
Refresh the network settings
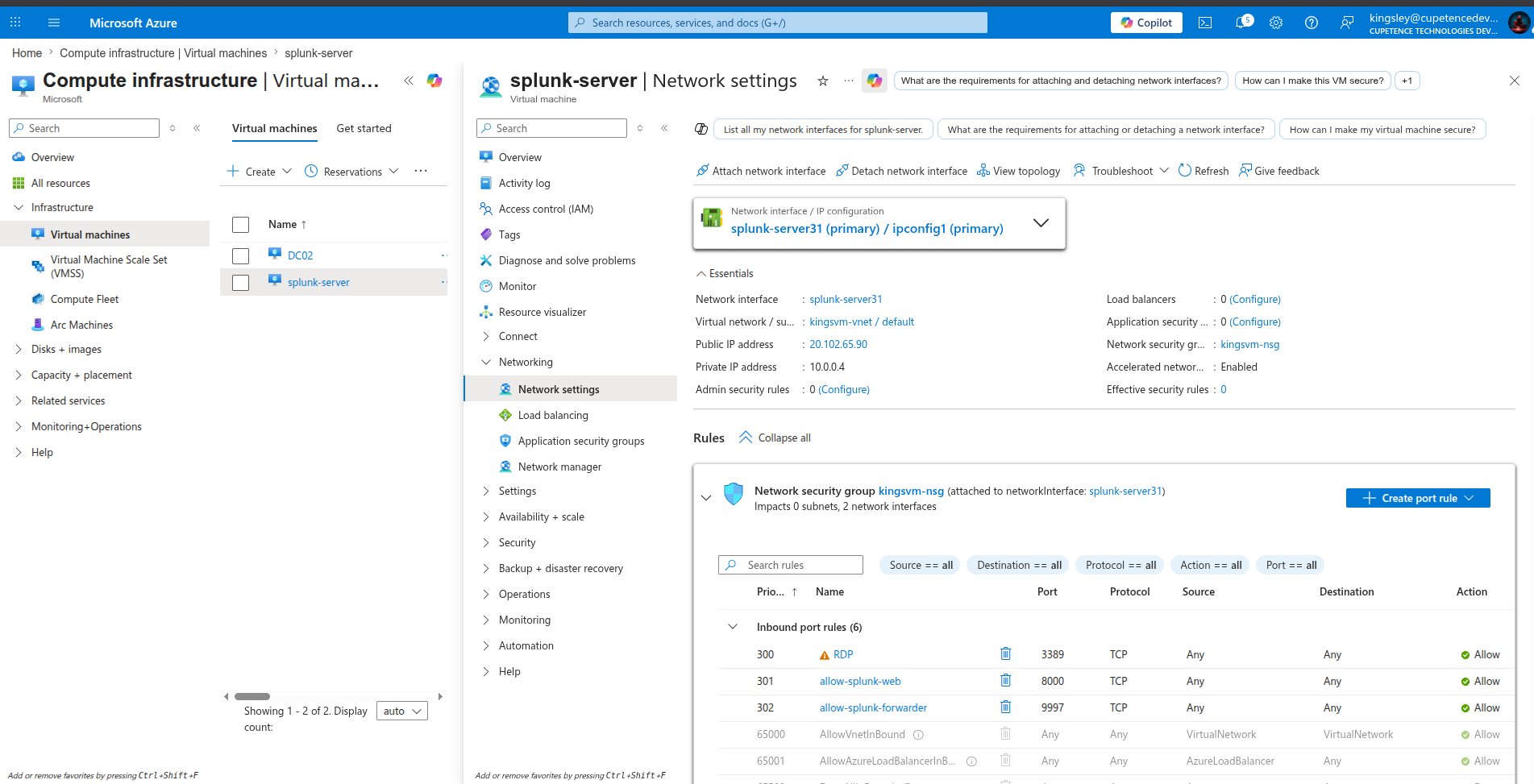1204,171
